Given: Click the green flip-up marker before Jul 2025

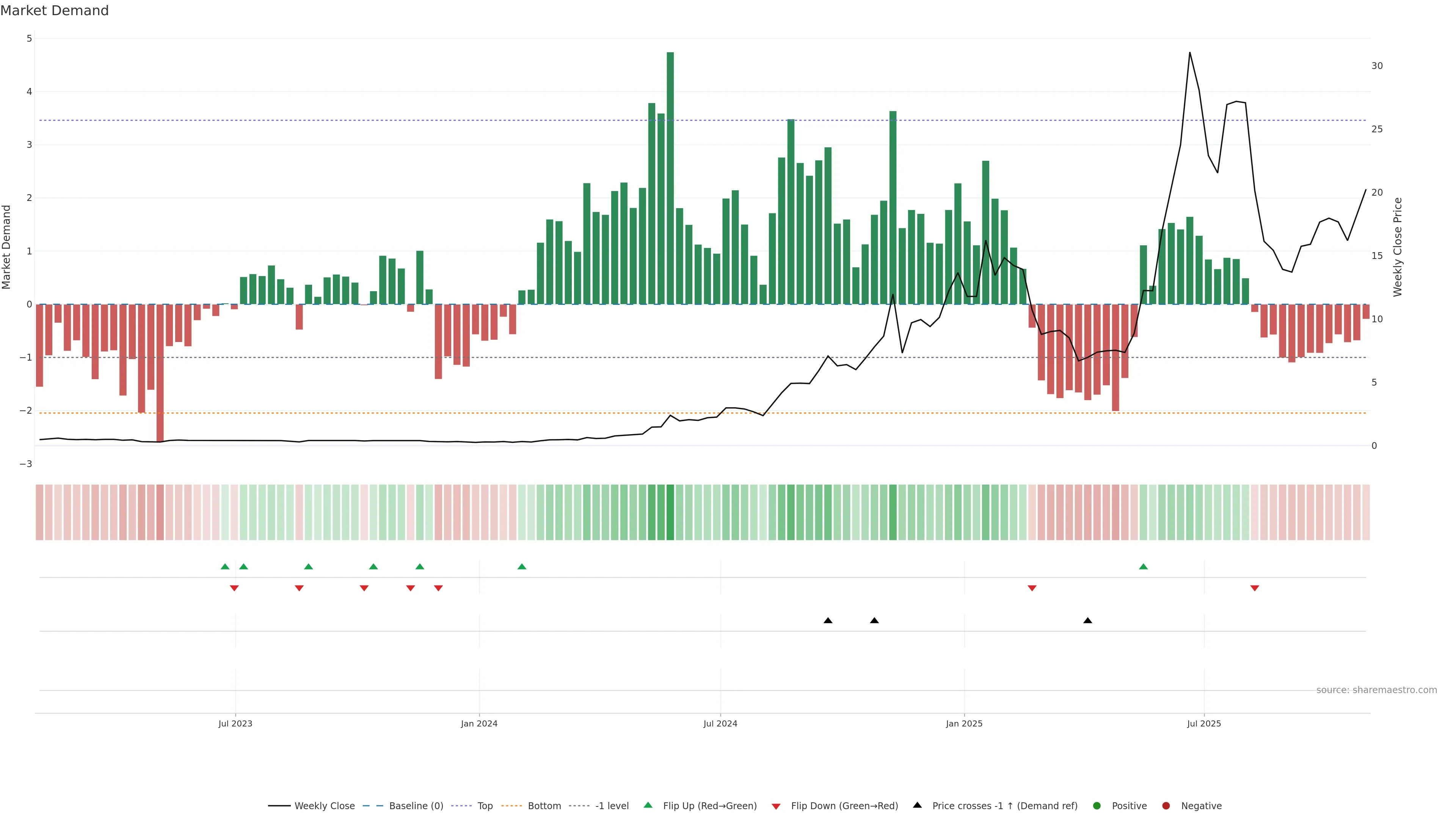Looking at the screenshot, I should [1144, 566].
